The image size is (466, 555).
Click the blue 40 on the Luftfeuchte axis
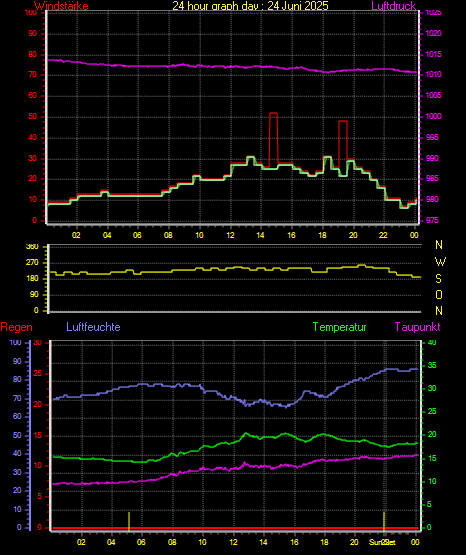17,453
